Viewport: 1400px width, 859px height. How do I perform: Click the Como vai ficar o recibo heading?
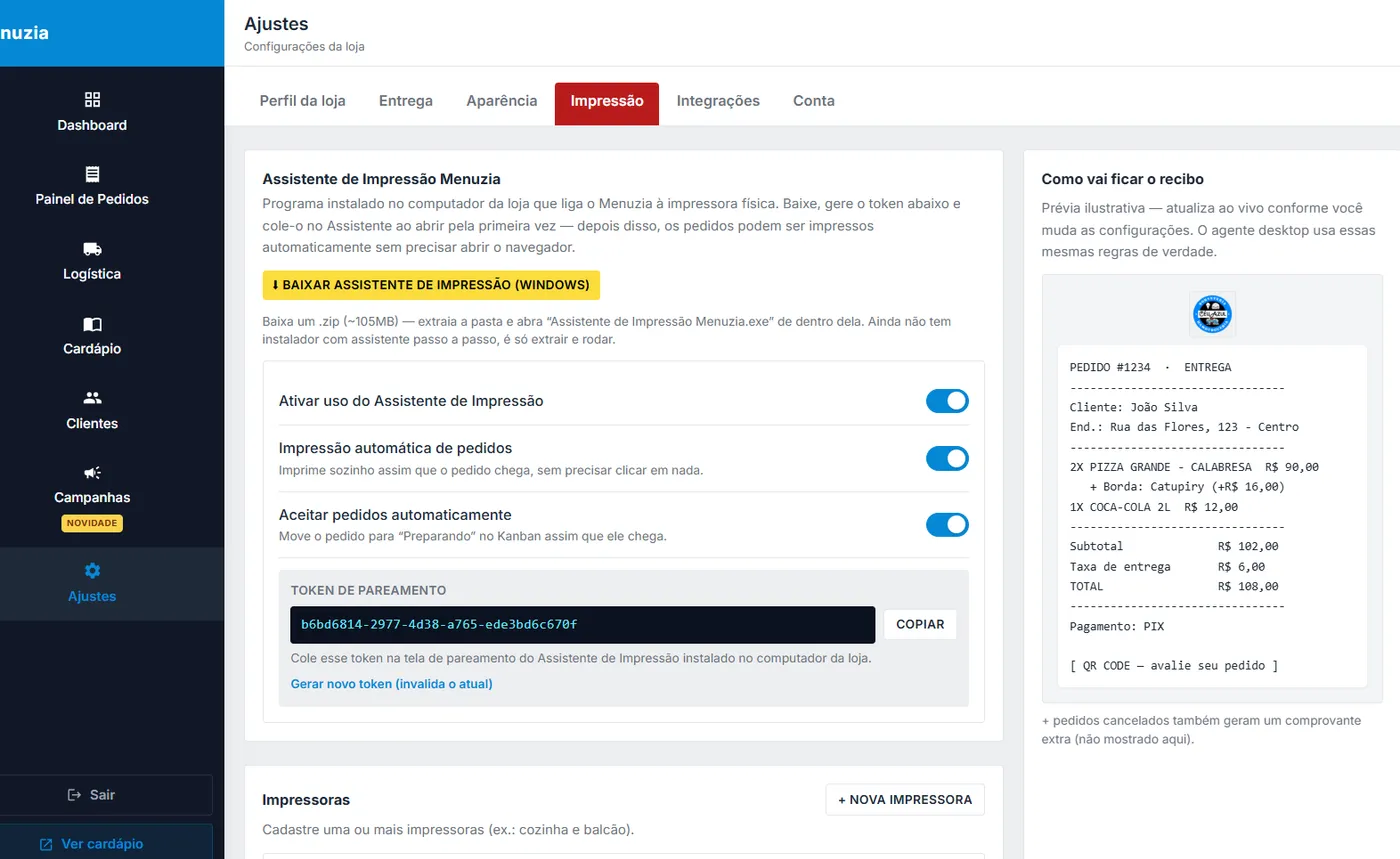(x=1122, y=179)
